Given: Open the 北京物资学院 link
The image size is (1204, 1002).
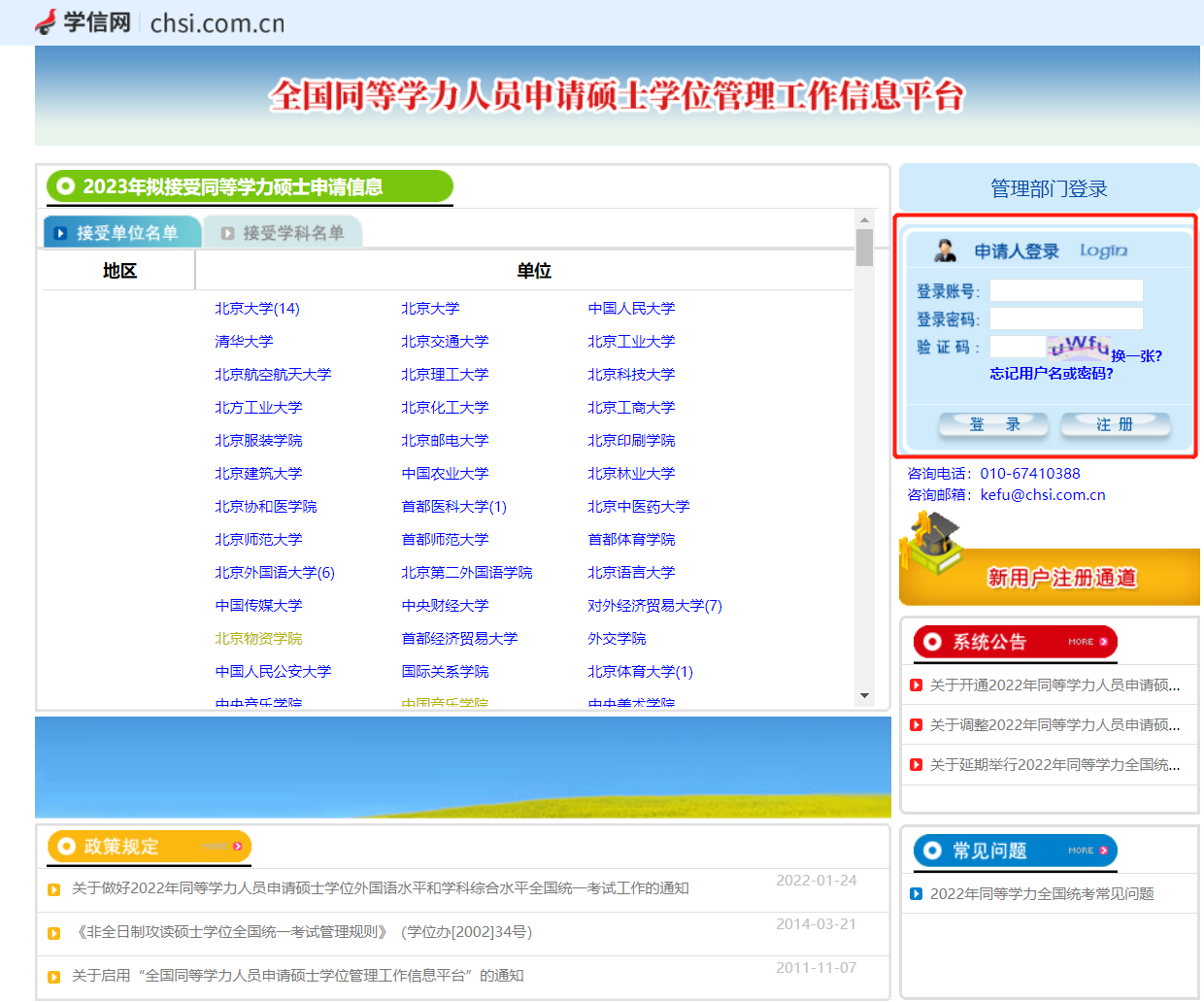Looking at the screenshot, I should pyautogui.click(x=258, y=639).
